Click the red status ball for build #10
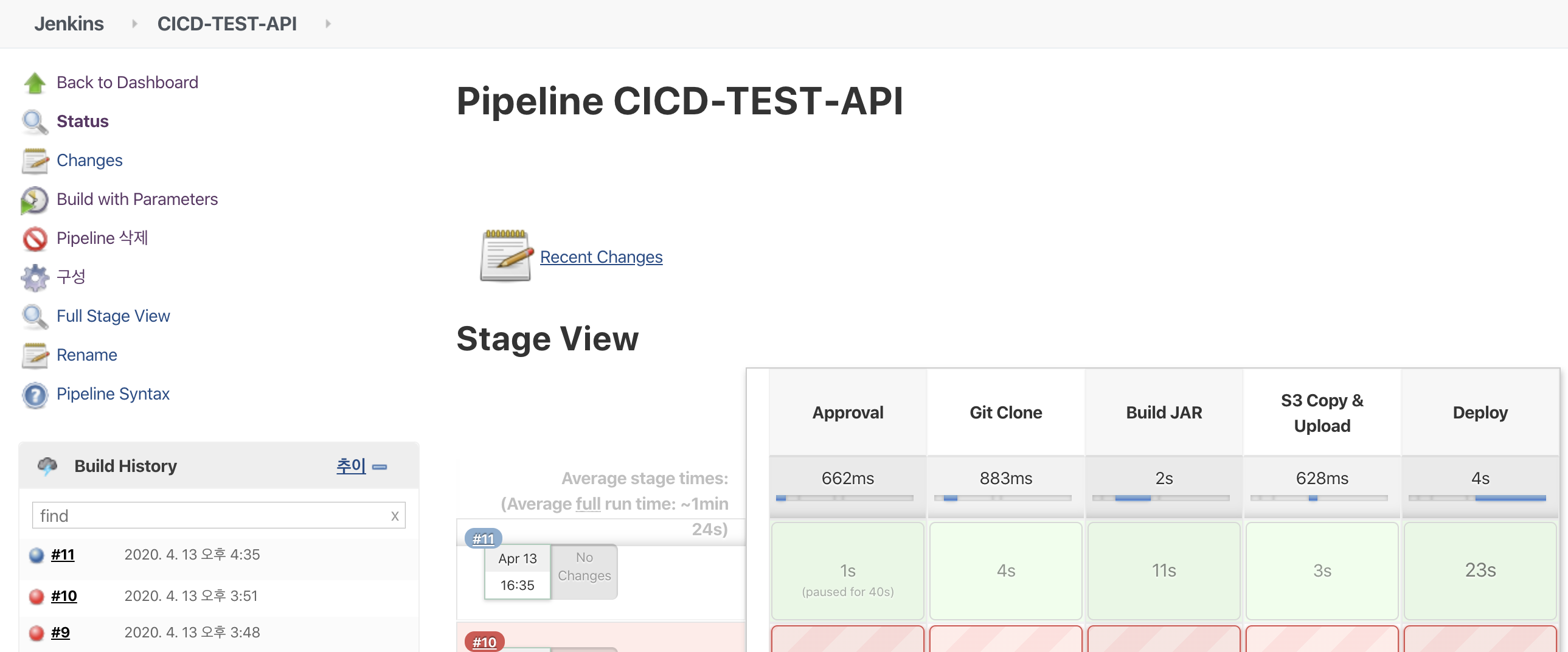The image size is (1568, 652). [36, 596]
